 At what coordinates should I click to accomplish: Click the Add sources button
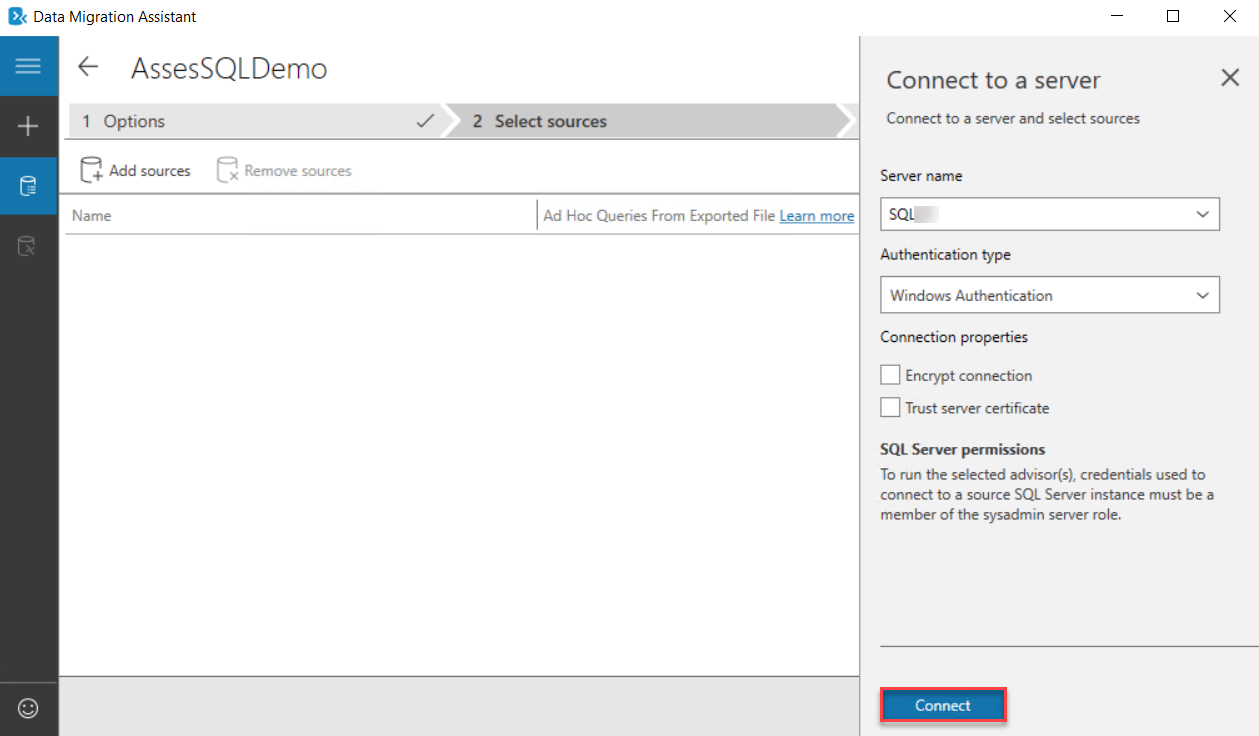pos(136,171)
